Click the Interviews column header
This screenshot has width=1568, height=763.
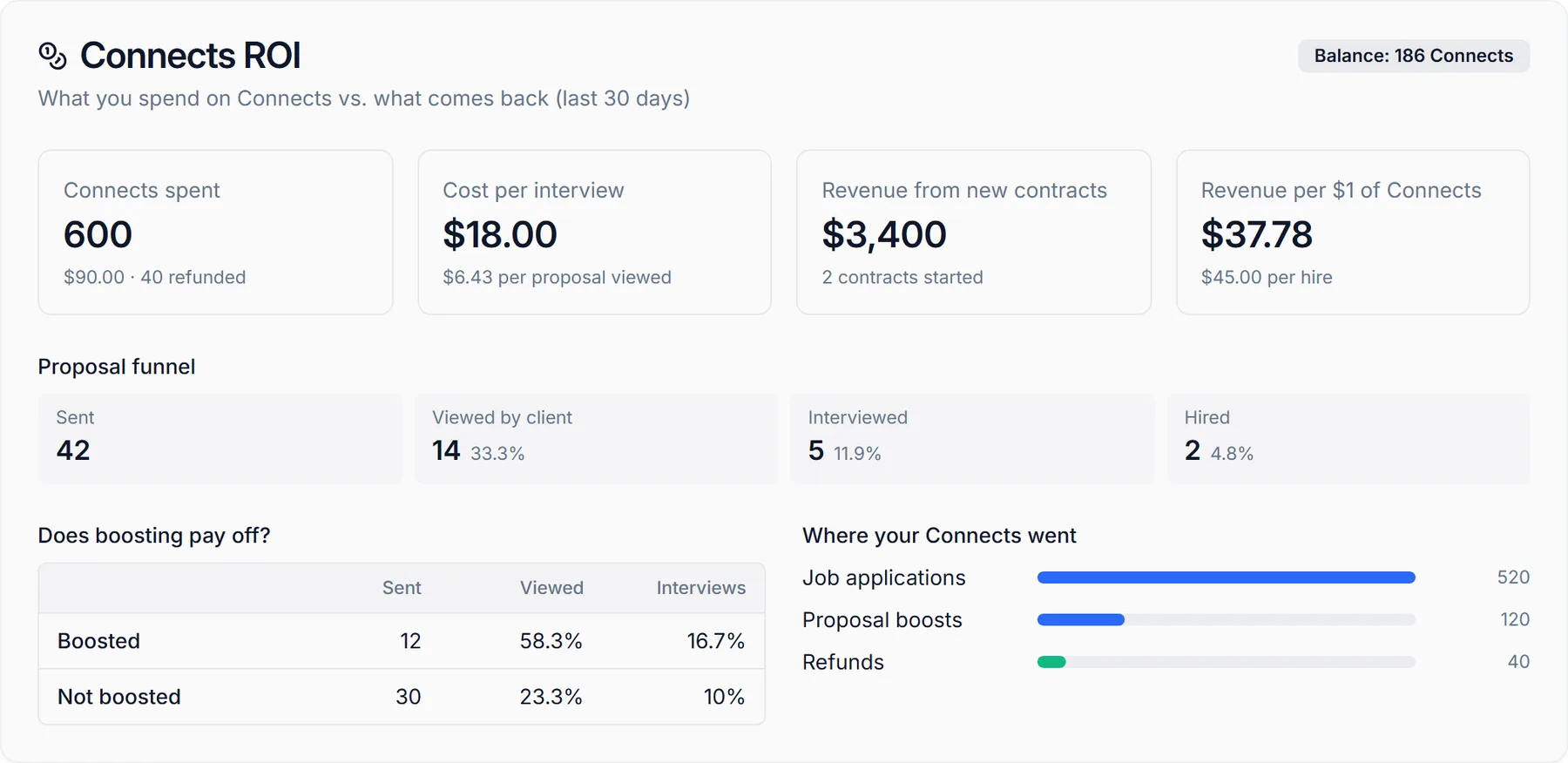(x=700, y=588)
